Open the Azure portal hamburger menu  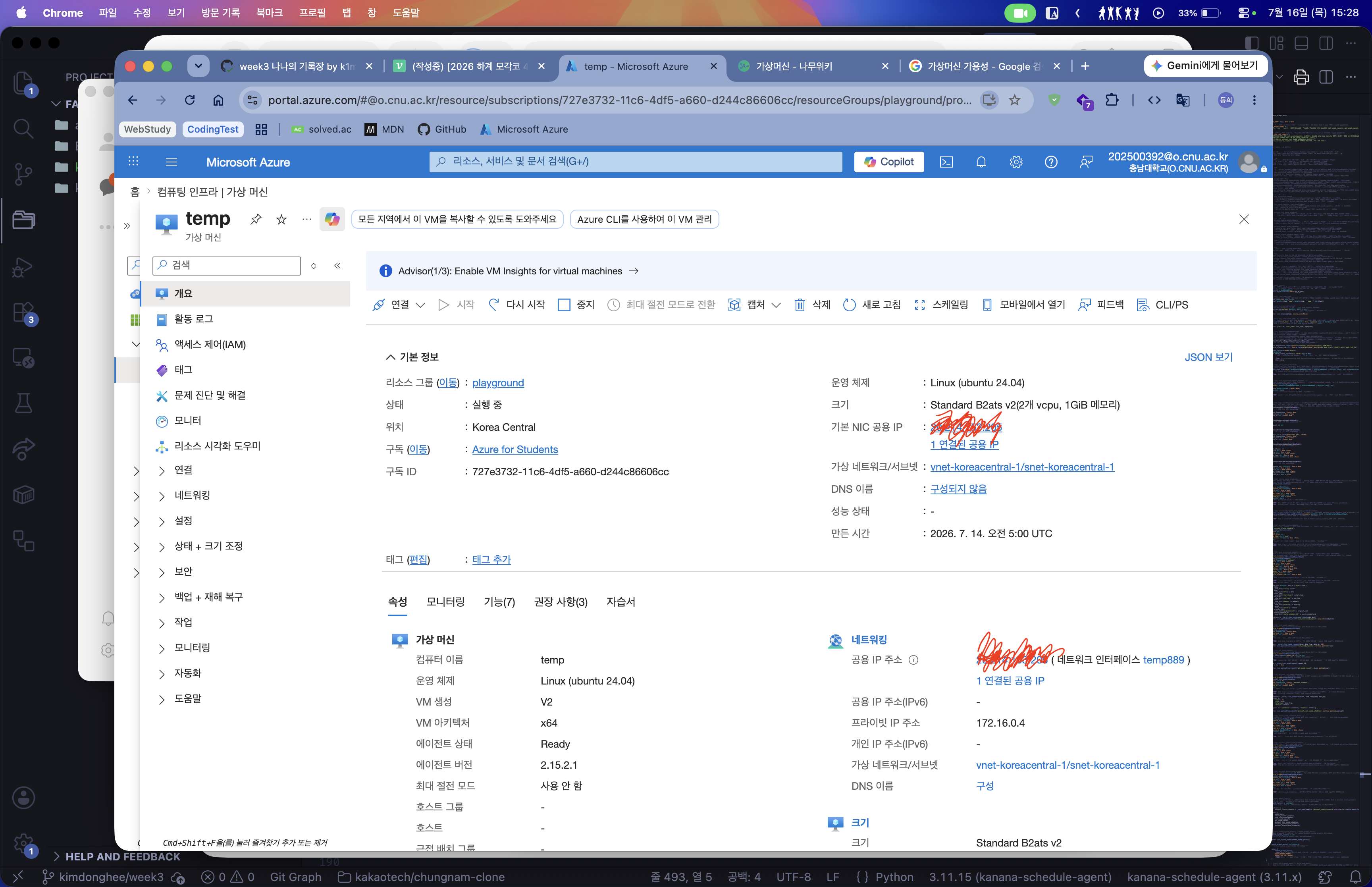(x=171, y=162)
